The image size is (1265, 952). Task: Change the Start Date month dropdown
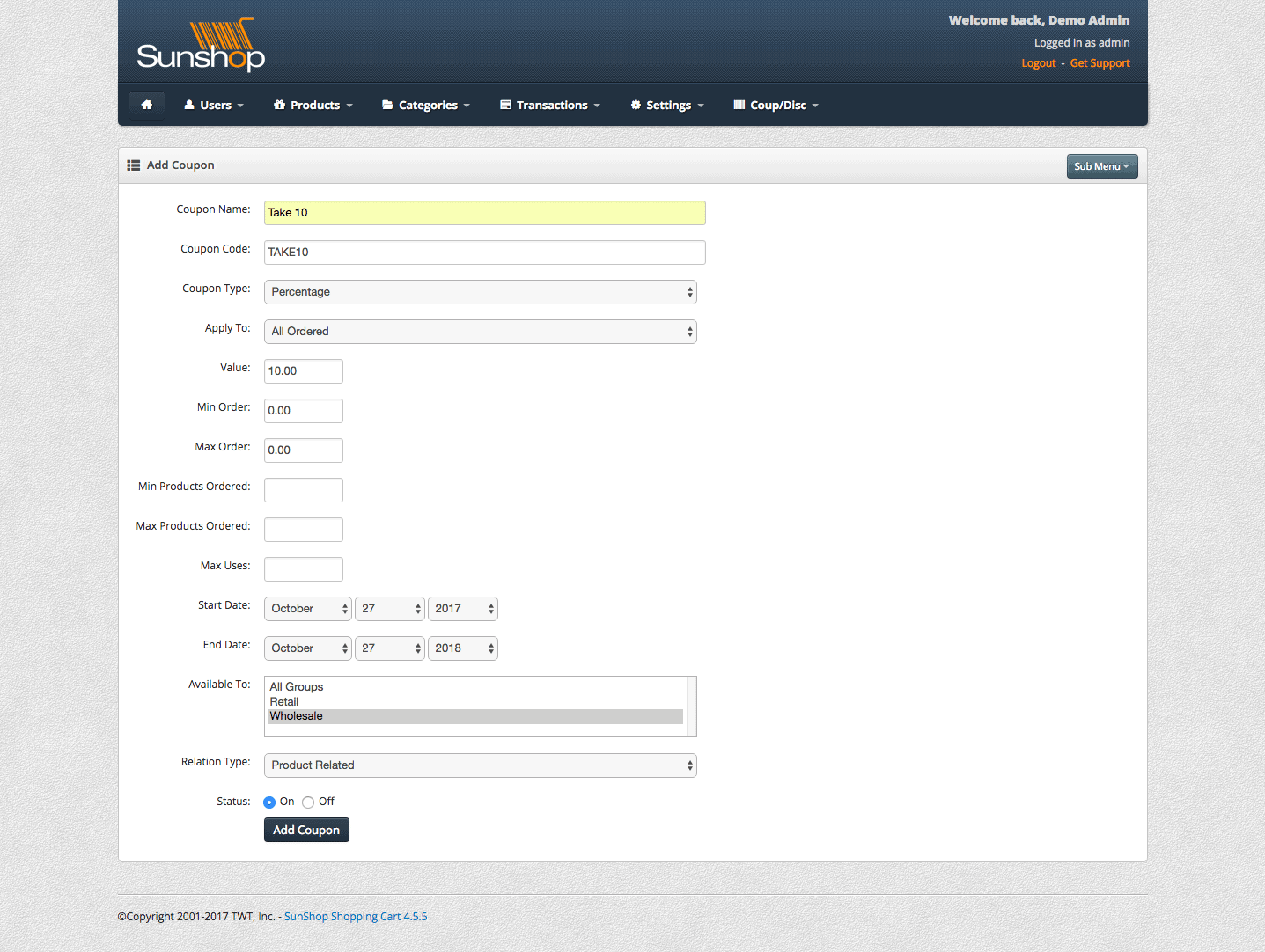308,609
